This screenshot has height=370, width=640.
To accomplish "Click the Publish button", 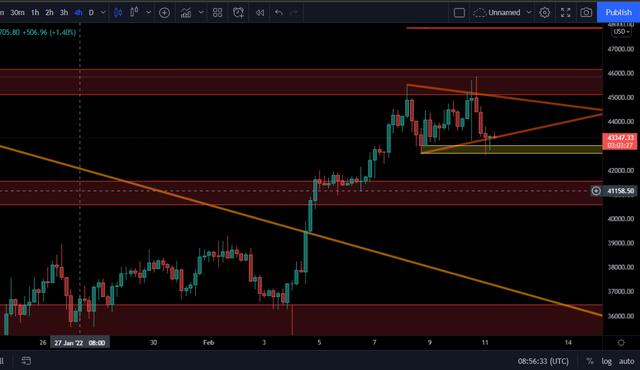I will [x=618, y=12].
